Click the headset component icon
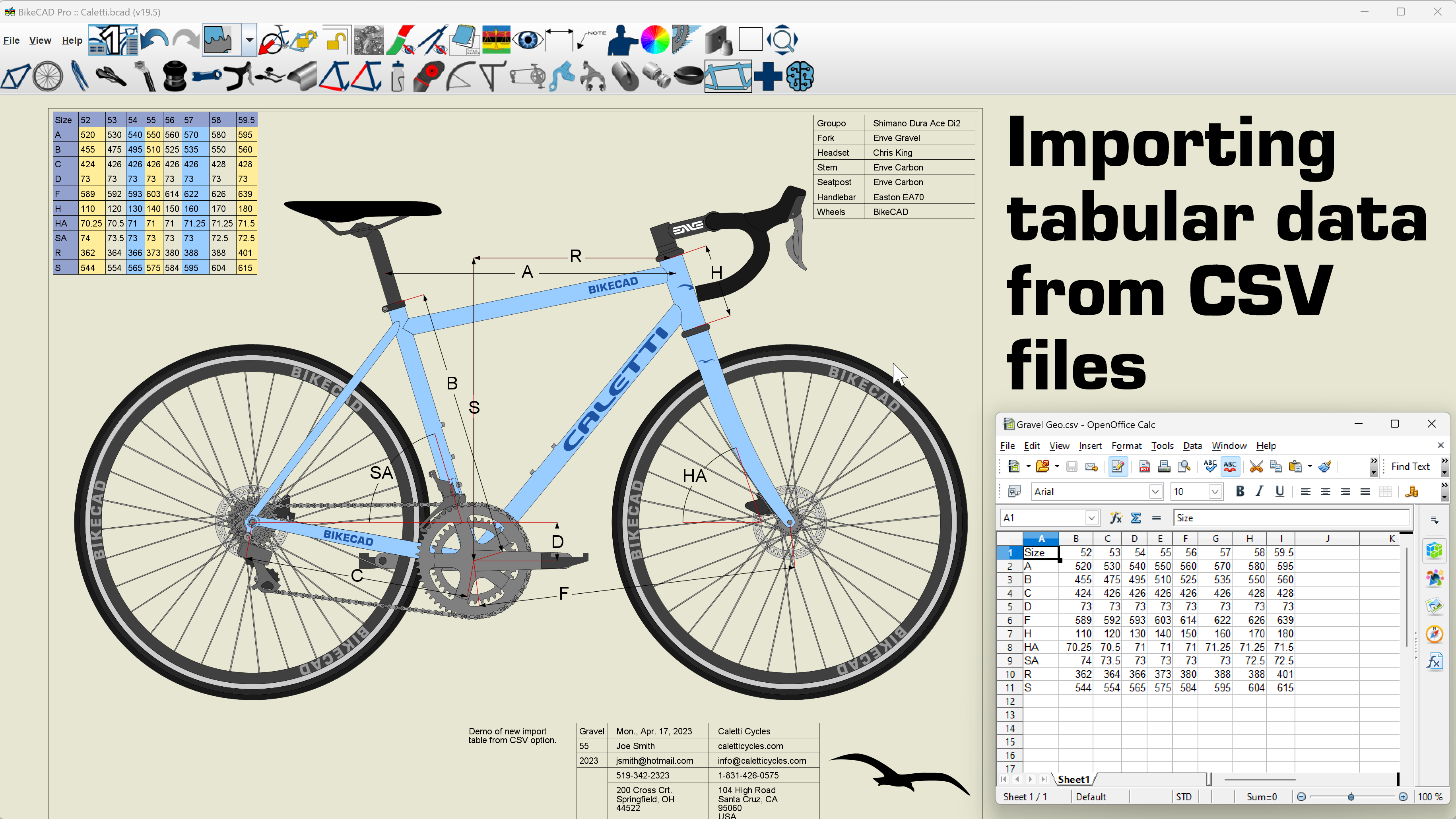 tap(175, 76)
